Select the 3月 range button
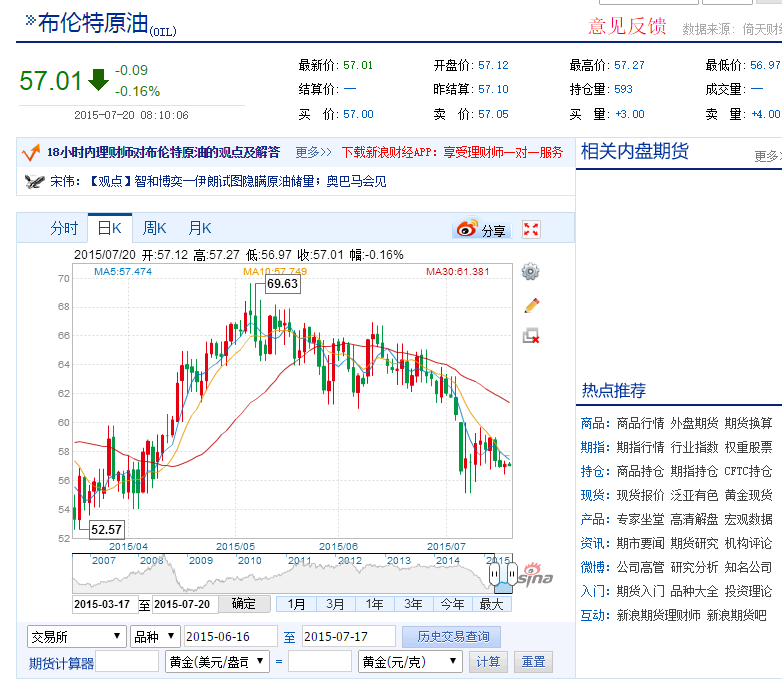This screenshot has width=782, height=684. pos(335,604)
